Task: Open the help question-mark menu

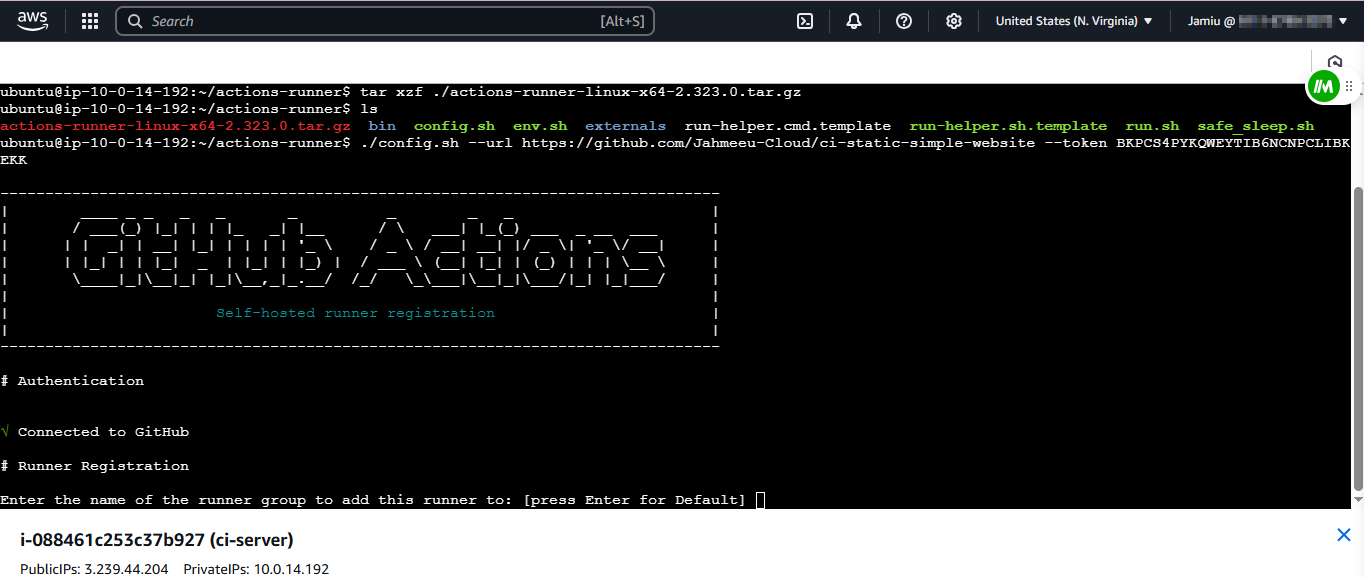Action: tap(904, 21)
